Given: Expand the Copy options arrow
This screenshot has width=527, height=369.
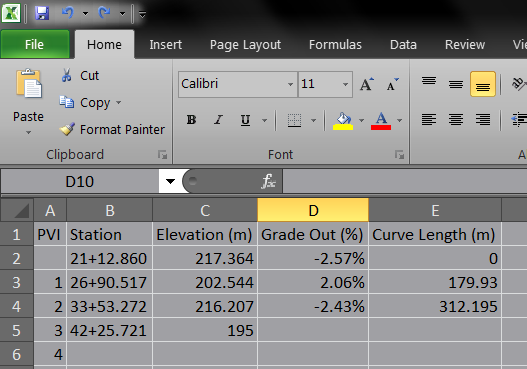Looking at the screenshot, I should (x=119, y=102).
